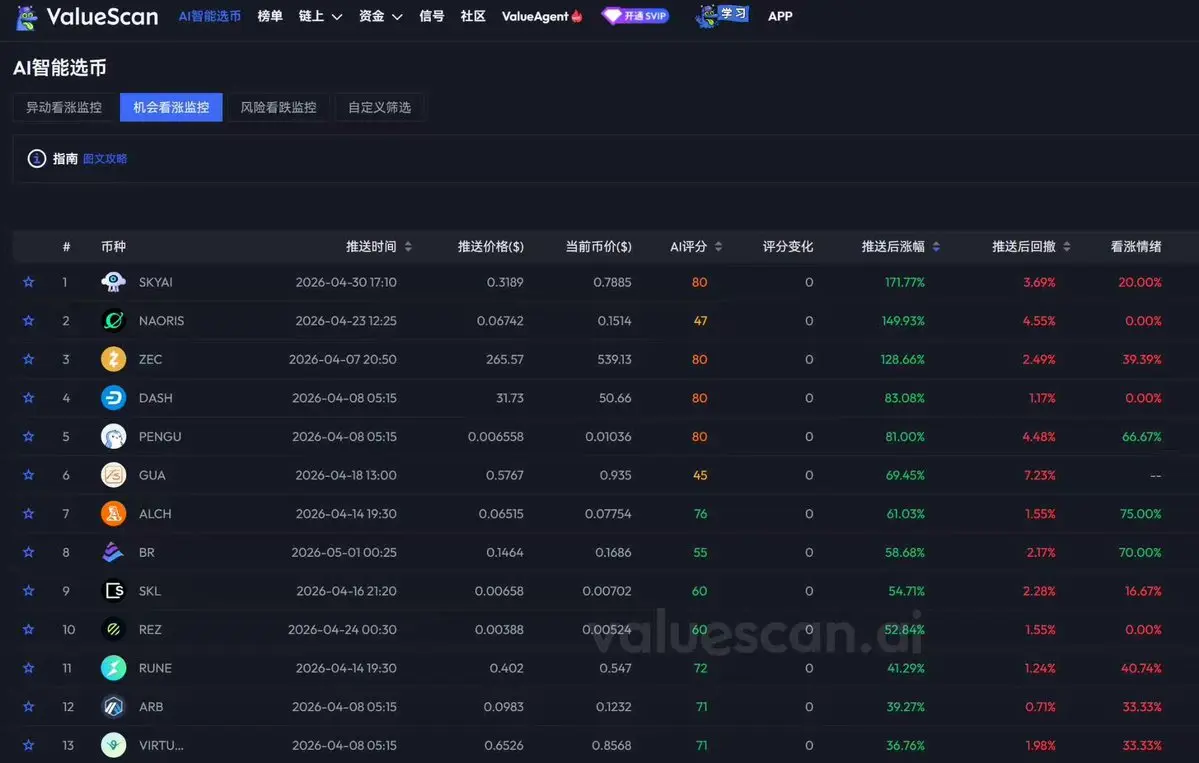Click ZEC current price 539.13

pos(614,359)
